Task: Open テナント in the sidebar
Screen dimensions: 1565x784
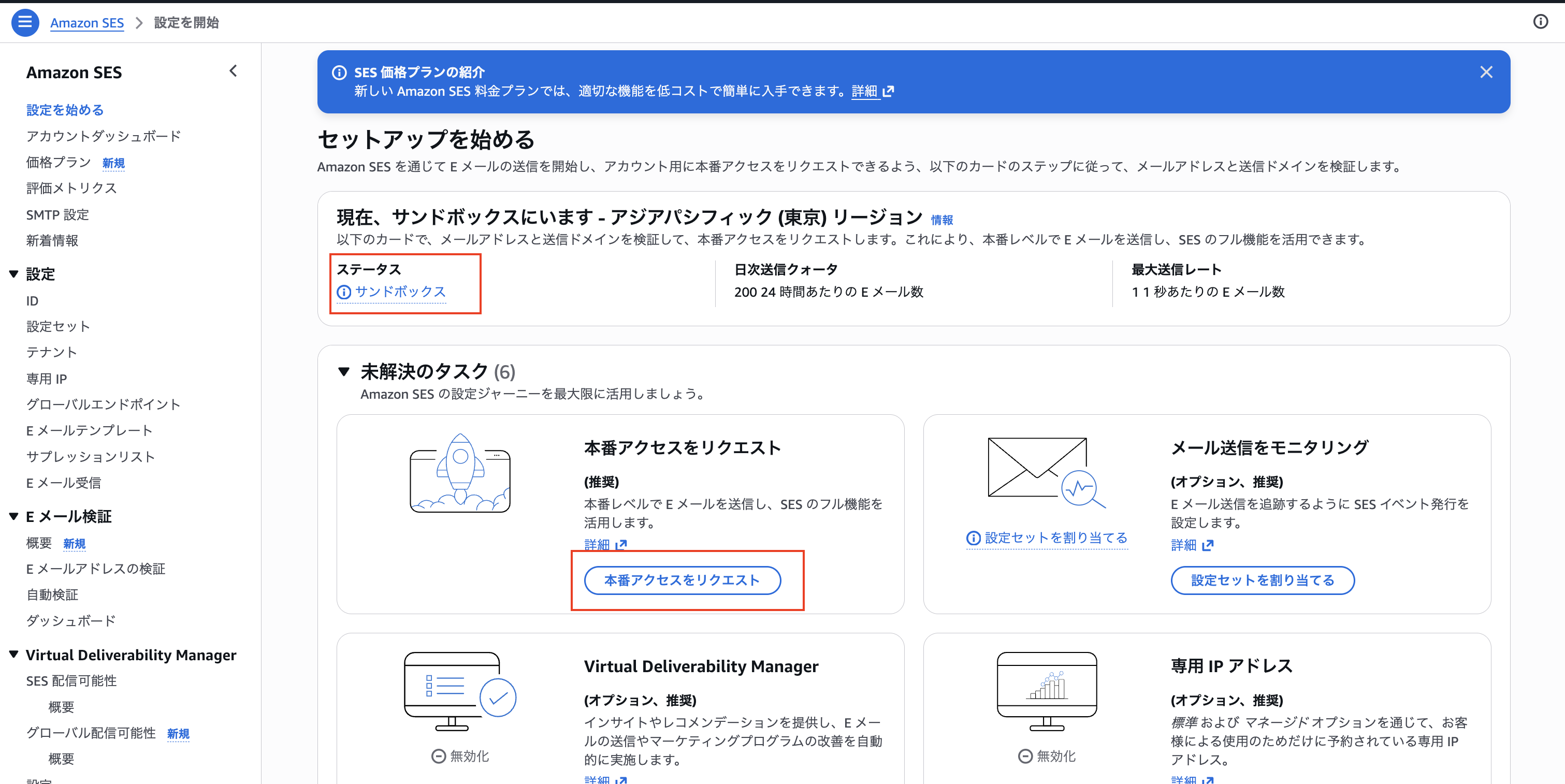Action: pos(52,352)
